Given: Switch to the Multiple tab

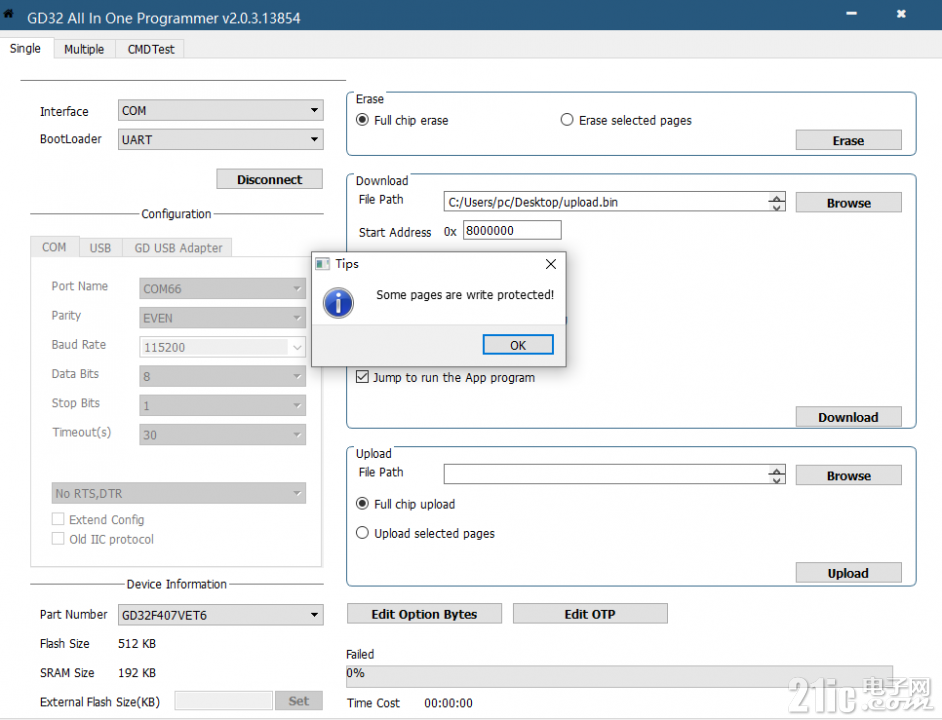Looking at the screenshot, I should [84, 49].
